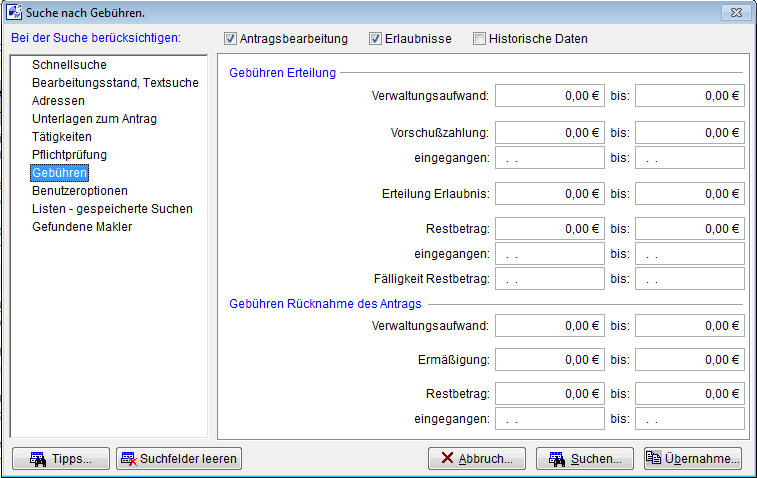Viewport: 757px width, 478px height.
Task: Switch to Unterlagen zum Antrag section
Action: [94, 119]
